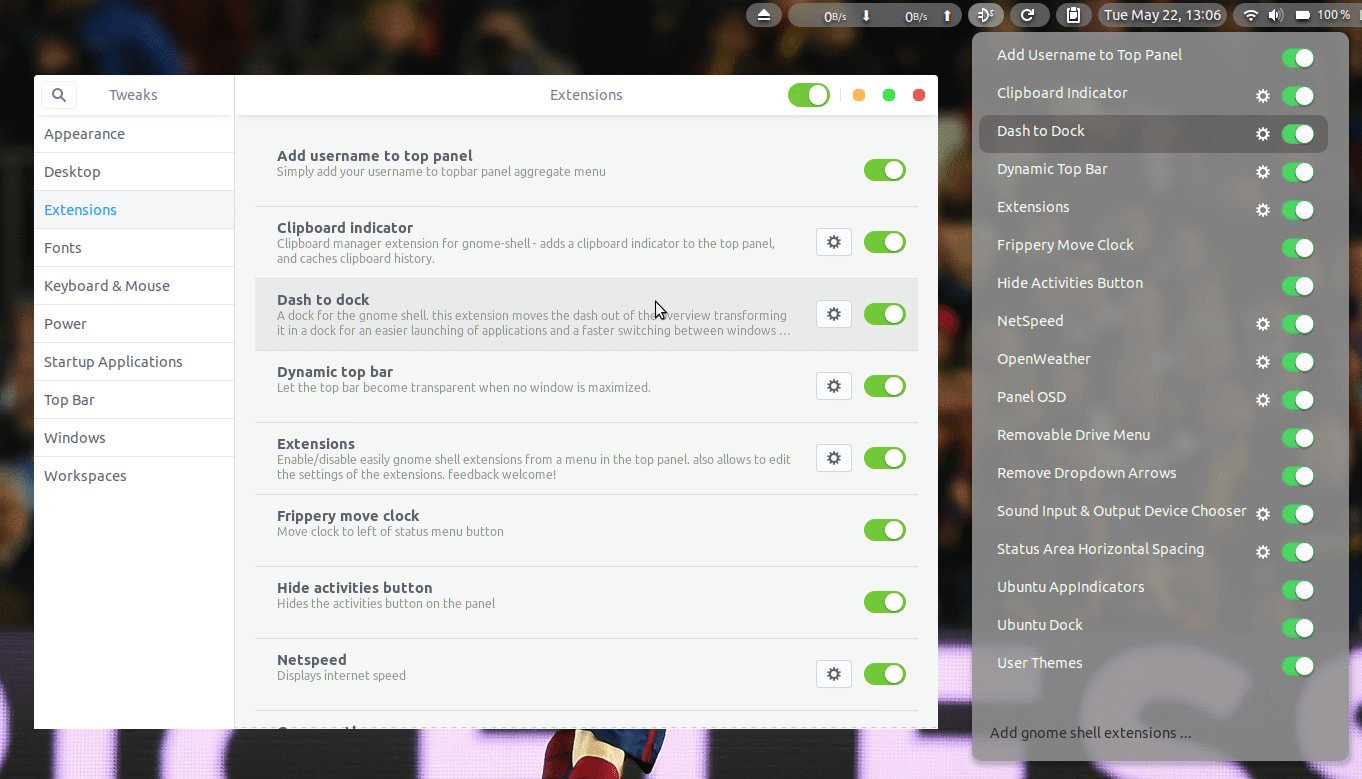The height and width of the screenshot is (779, 1362).
Task: Toggle Dynamic top bar switch in Tweaks
Action: (x=885, y=386)
